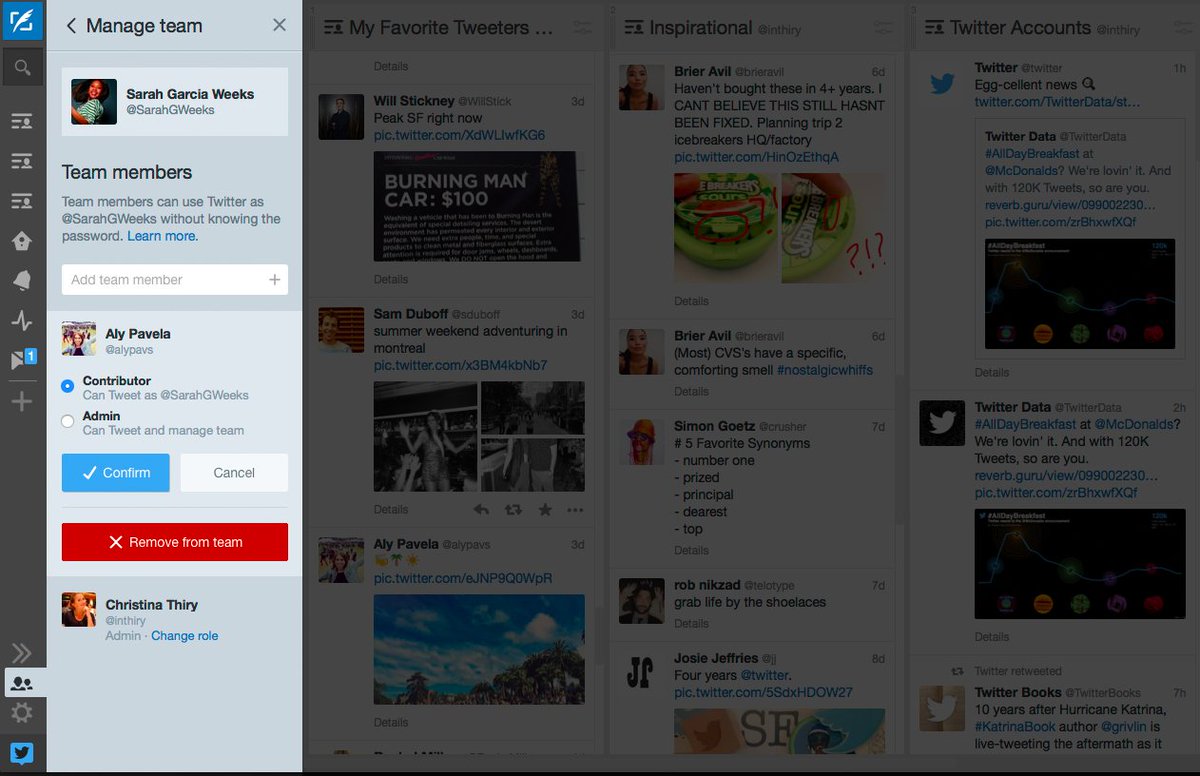This screenshot has width=1200, height=776.
Task: Add a column with the plus icon
Action: click(x=22, y=401)
